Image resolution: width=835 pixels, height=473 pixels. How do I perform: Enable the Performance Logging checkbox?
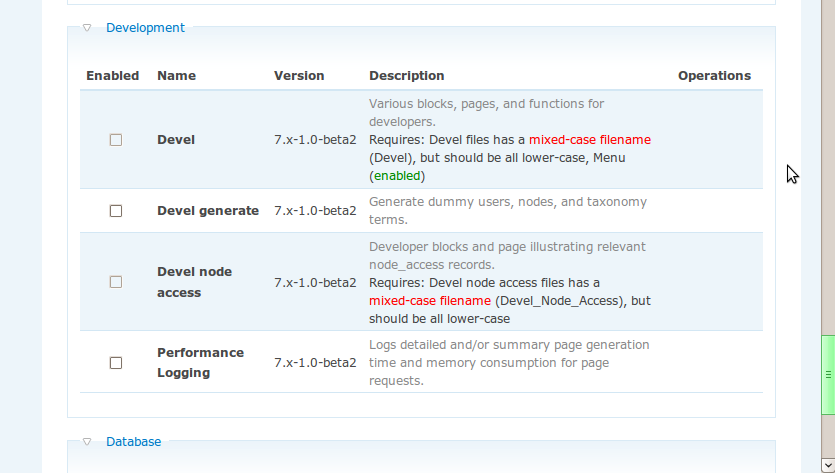(116, 363)
